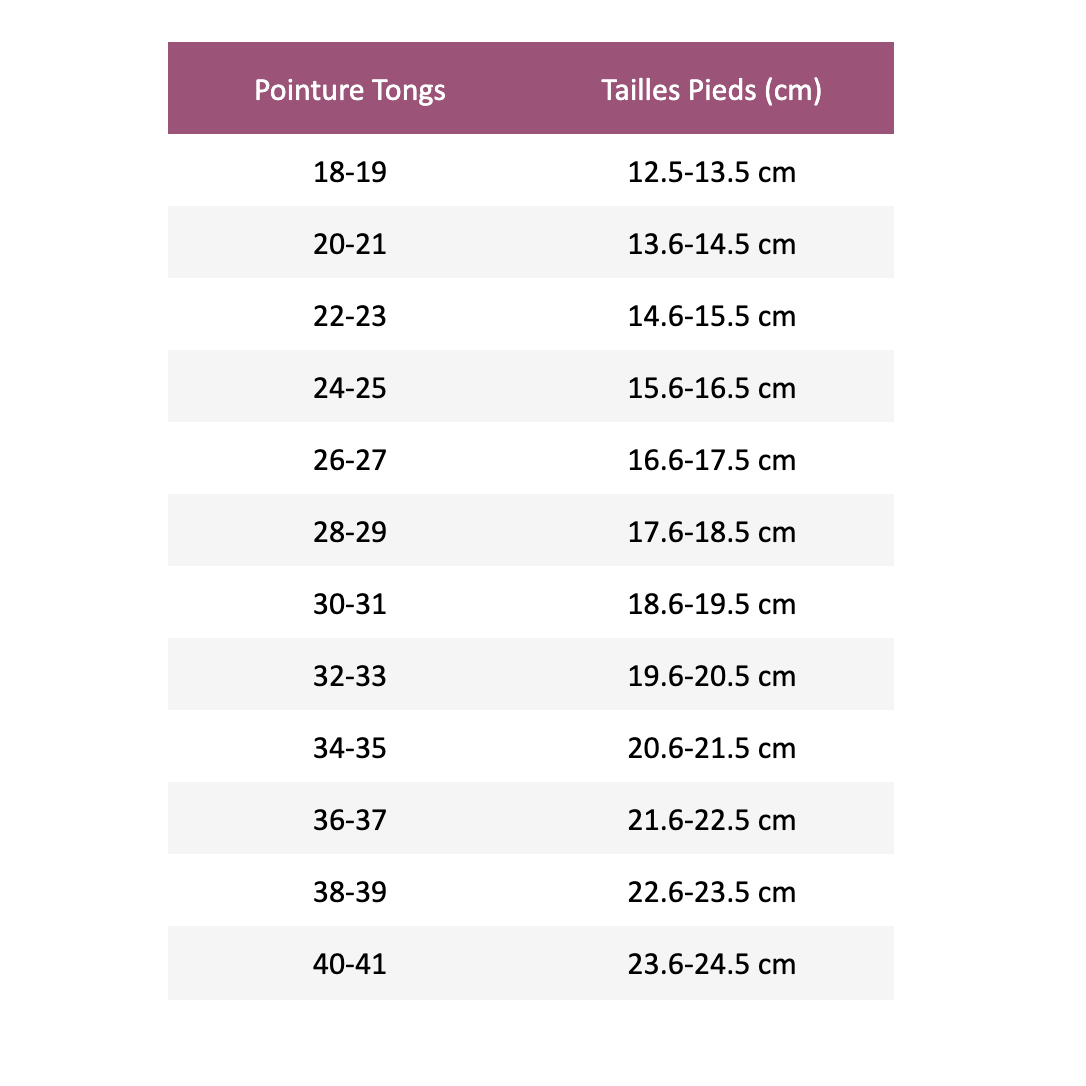Select the 38-39 size cell

click(350, 892)
